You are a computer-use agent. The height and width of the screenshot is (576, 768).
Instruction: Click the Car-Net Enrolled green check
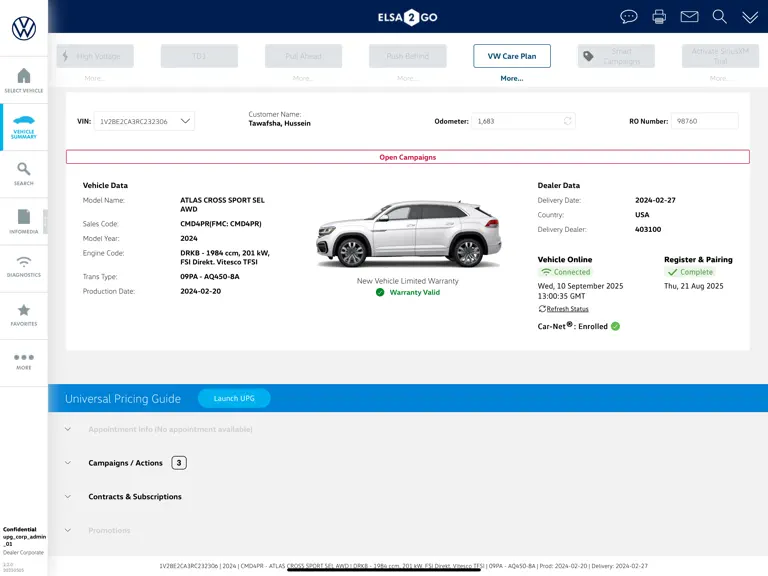[615, 326]
